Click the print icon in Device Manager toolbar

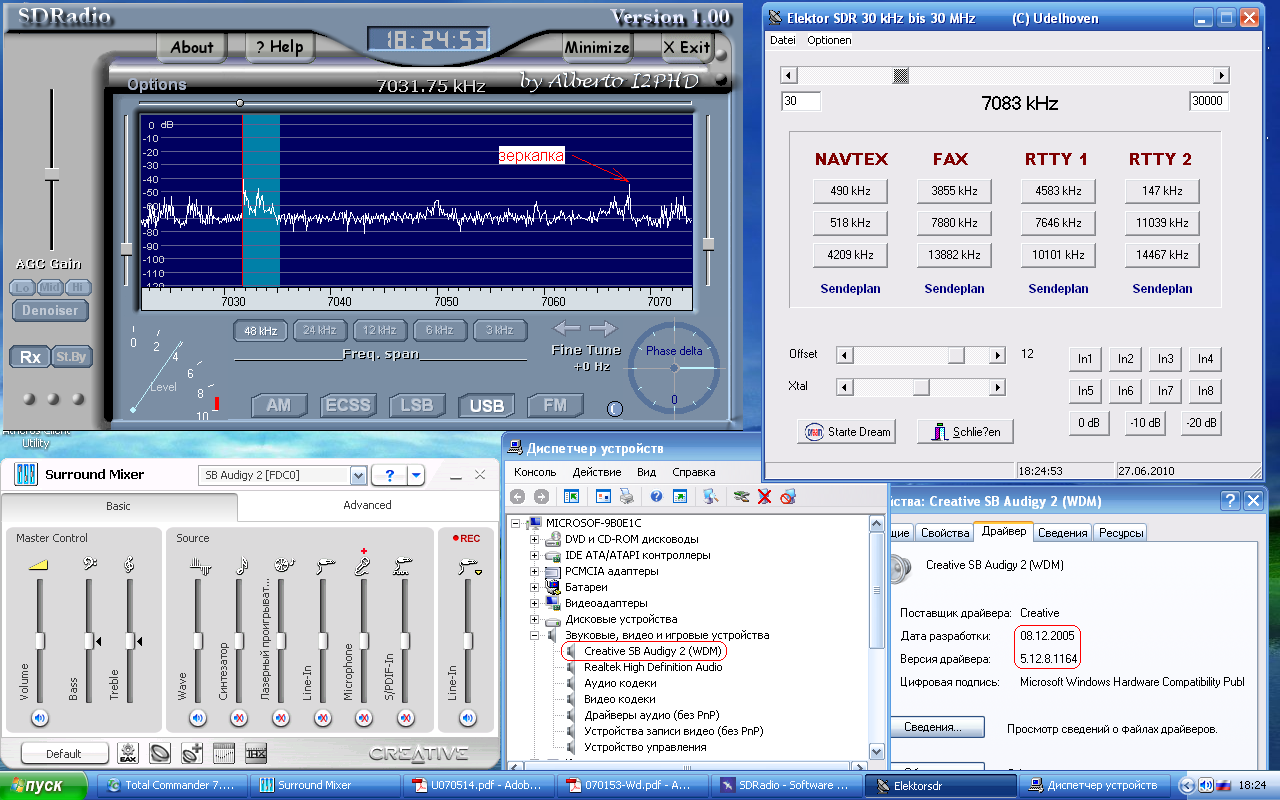click(x=626, y=496)
